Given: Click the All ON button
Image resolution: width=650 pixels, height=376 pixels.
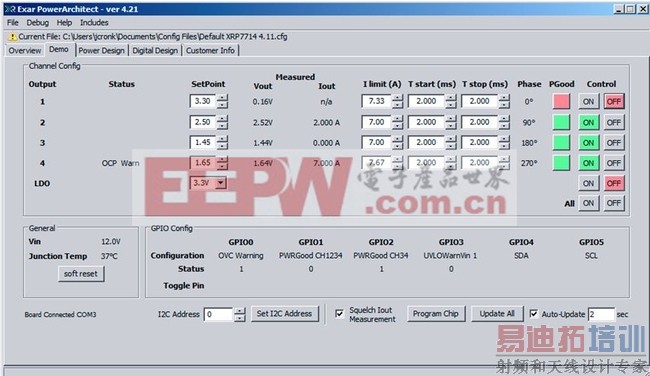Looking at the screenshot, I should (589, 203).
